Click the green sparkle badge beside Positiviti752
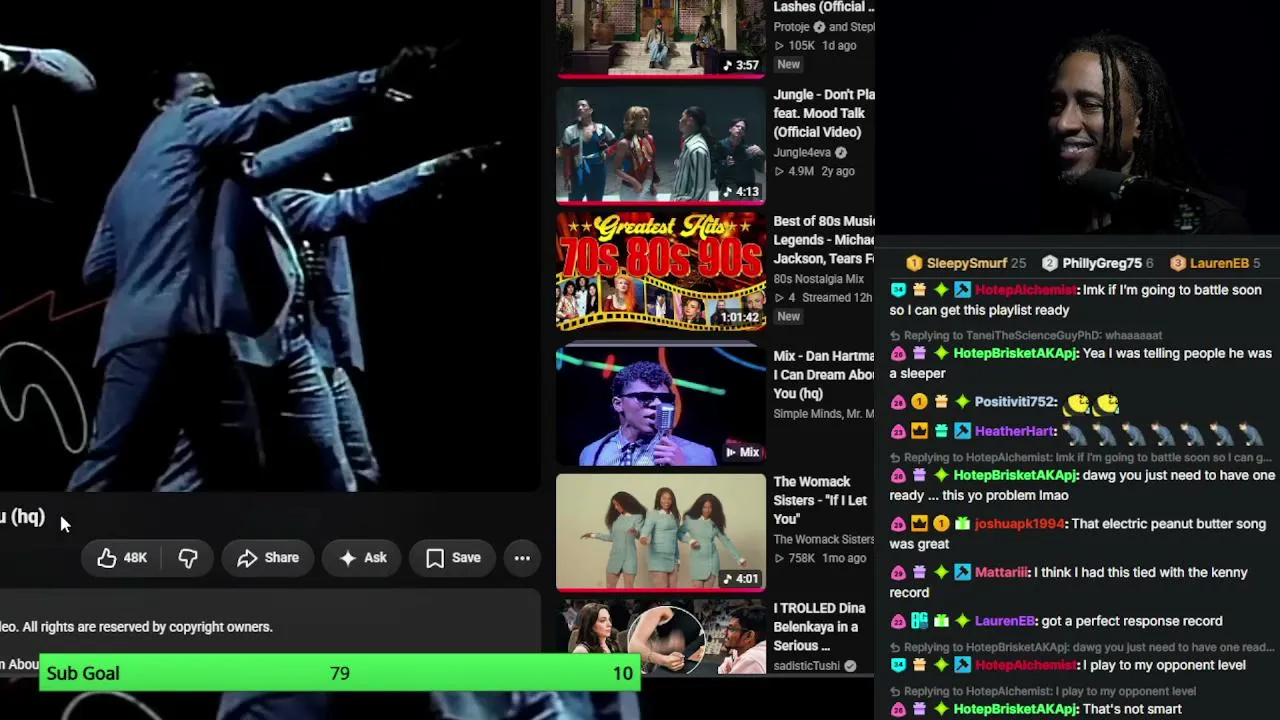 click(961, 402)
